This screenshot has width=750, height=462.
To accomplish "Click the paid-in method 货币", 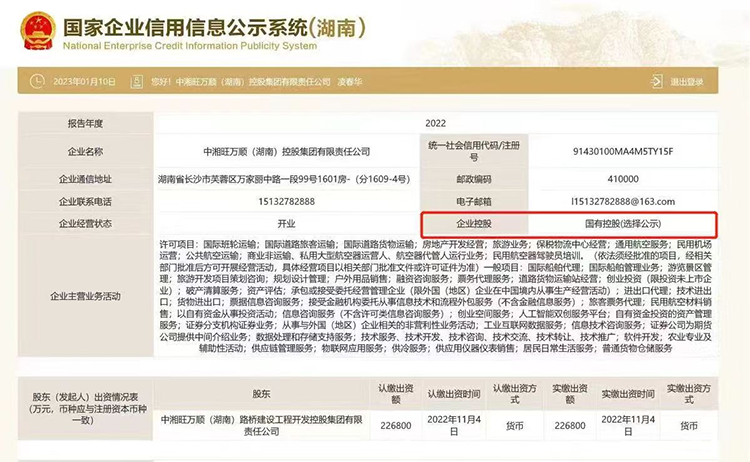I will (689, 425).
